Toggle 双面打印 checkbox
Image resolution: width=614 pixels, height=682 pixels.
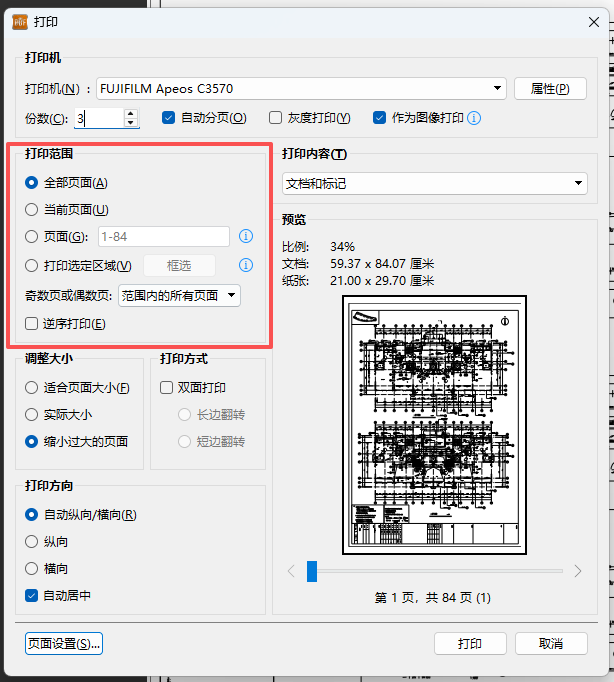click(168, 388)
